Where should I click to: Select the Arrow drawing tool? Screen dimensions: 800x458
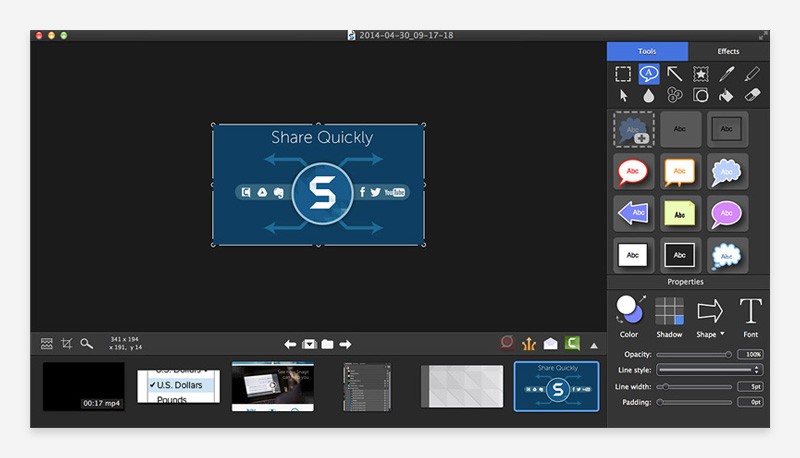[x=674, y=74]
